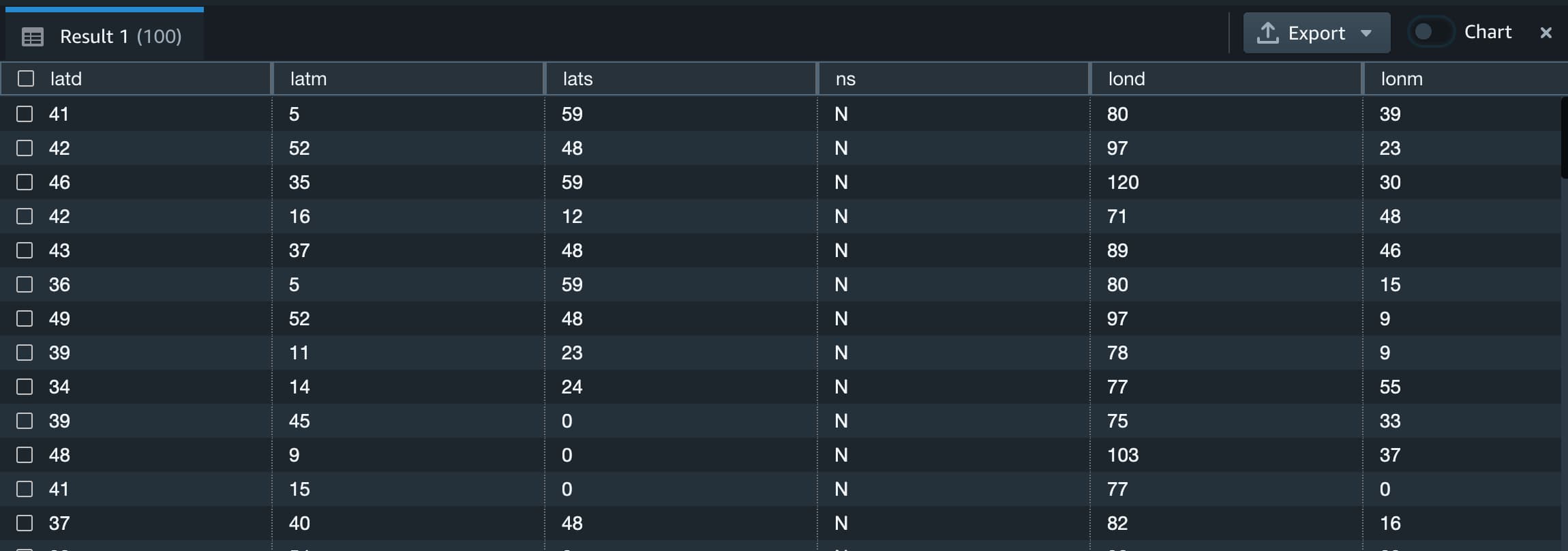Check the row with latd 48
The image size is (1568, 551).
pyautogui.click(x=25, y=455)
